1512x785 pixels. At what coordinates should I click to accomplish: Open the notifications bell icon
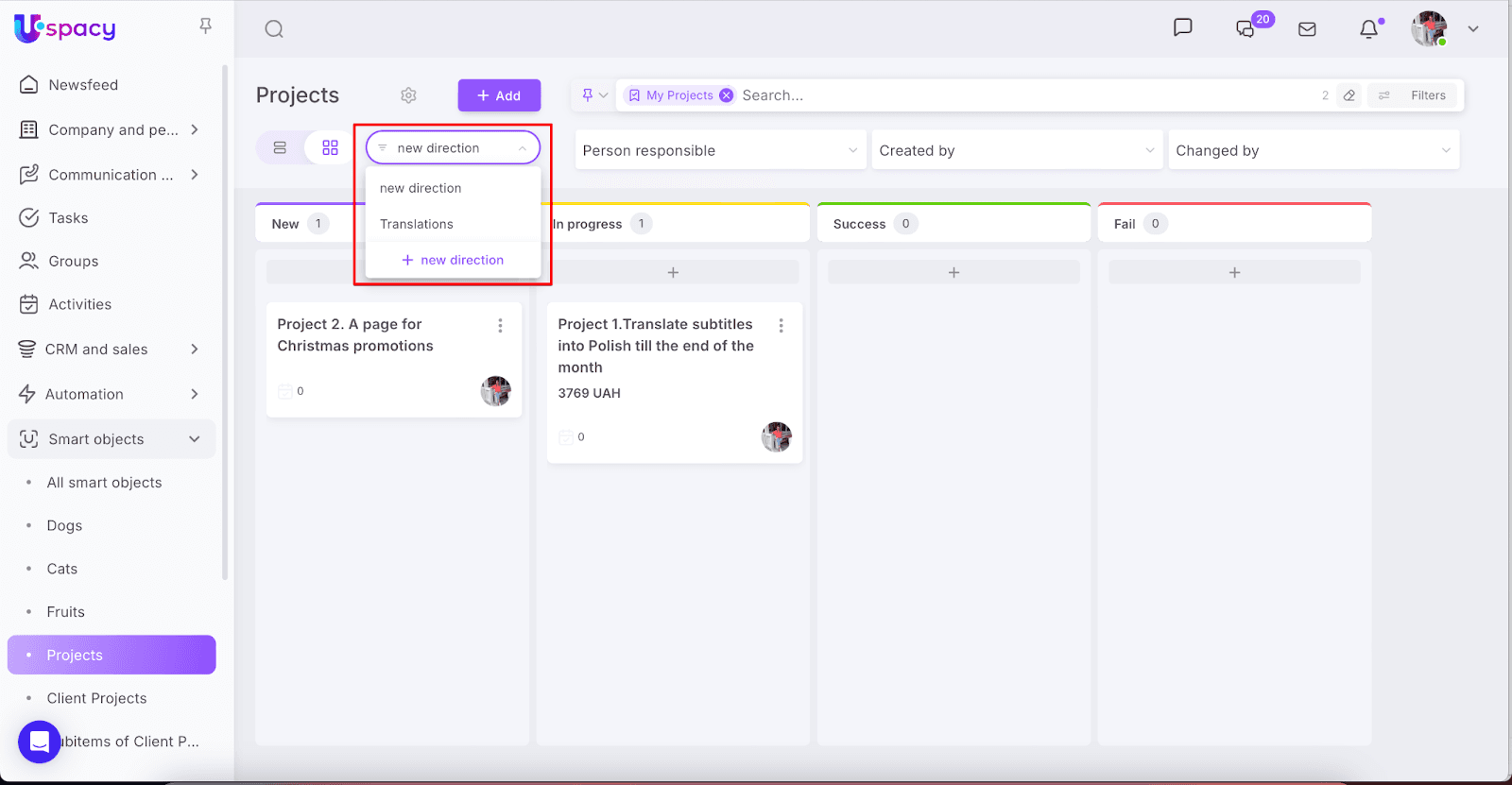(1368, 29)
